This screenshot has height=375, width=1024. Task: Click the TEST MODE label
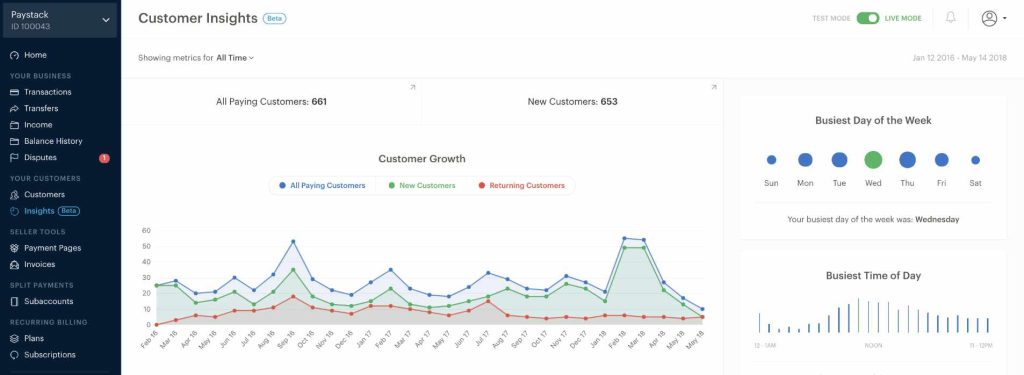click(831, 18)
